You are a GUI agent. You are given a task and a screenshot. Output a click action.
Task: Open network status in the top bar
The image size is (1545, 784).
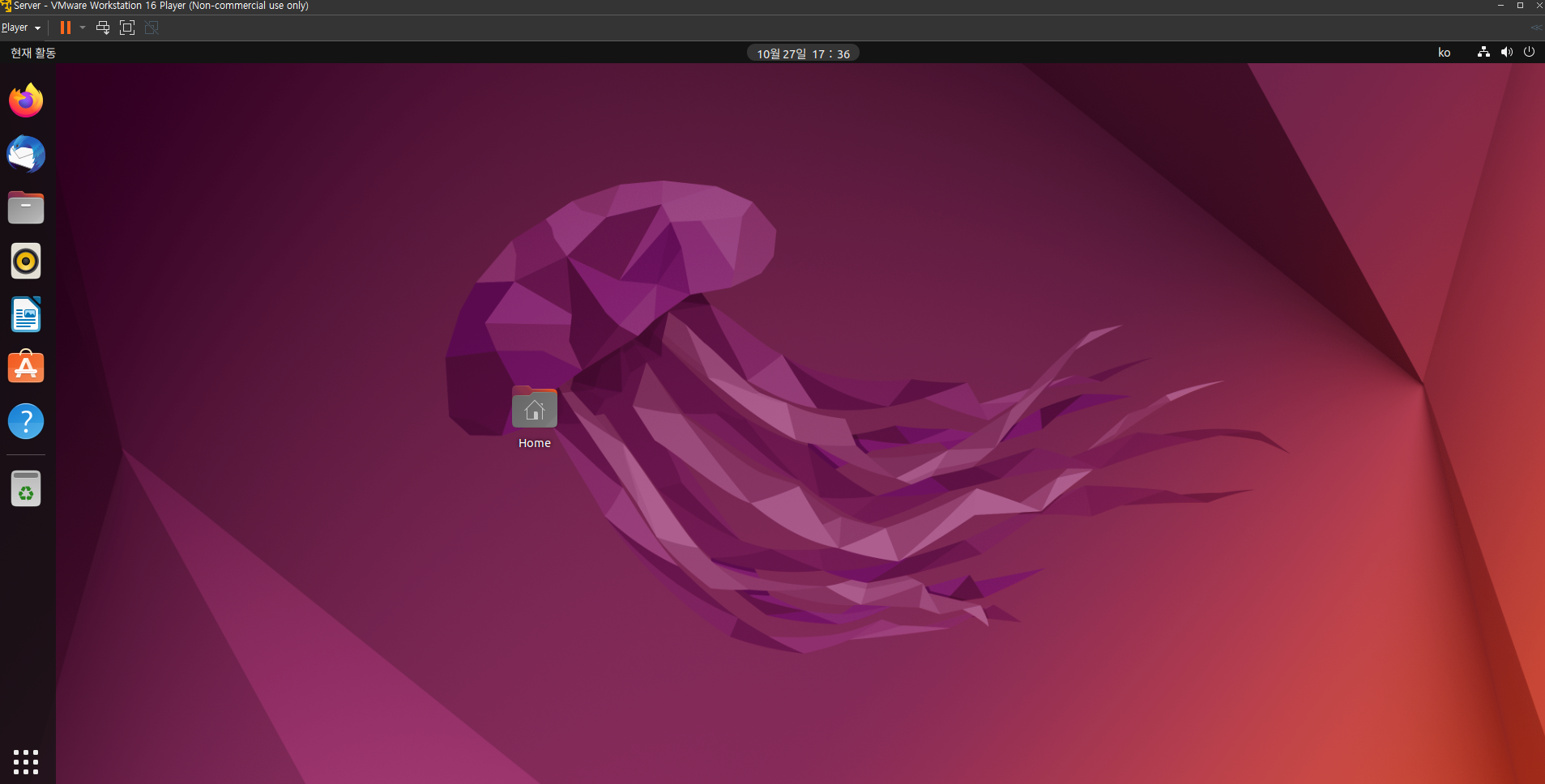1483,52
